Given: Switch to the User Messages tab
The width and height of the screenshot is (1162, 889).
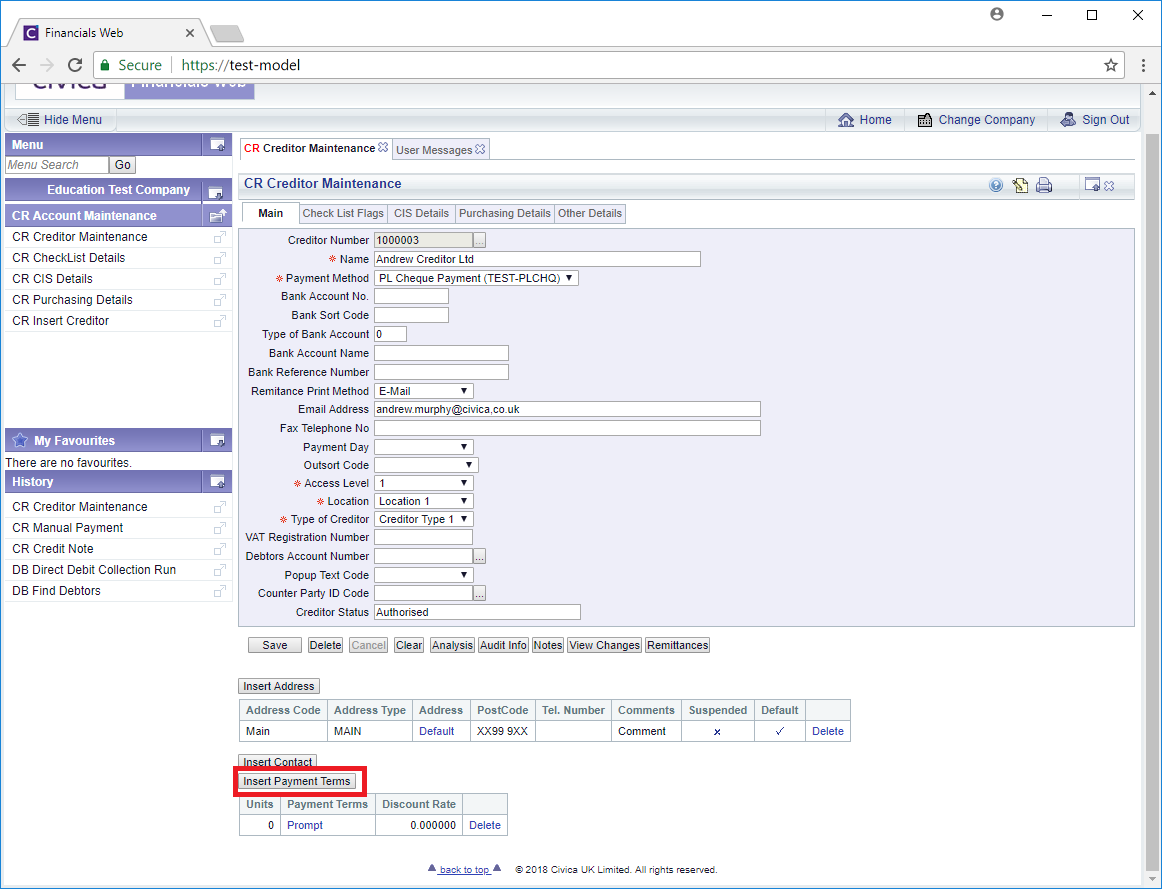Looking at the screenshot, I should pyautogui.click(x=434, y=150).
